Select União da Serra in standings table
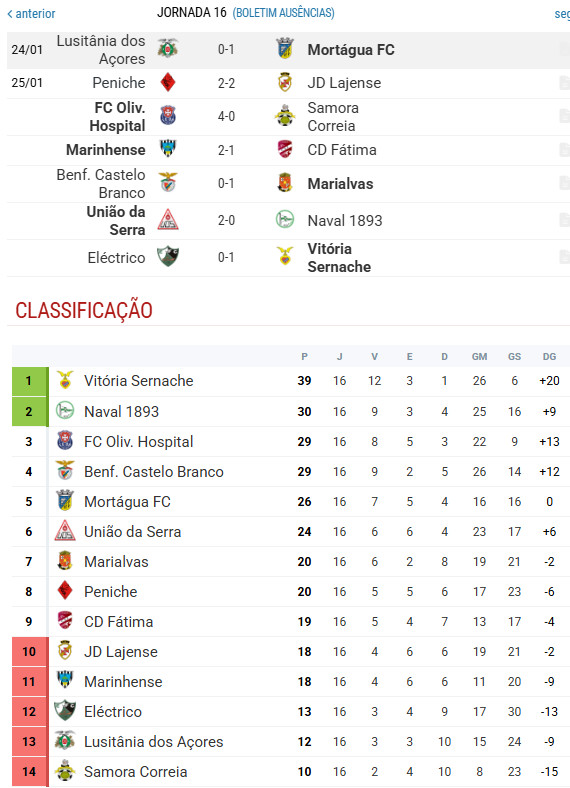This screenshot has height=788, width=570. pyautogui.click(x=133, y=532)
